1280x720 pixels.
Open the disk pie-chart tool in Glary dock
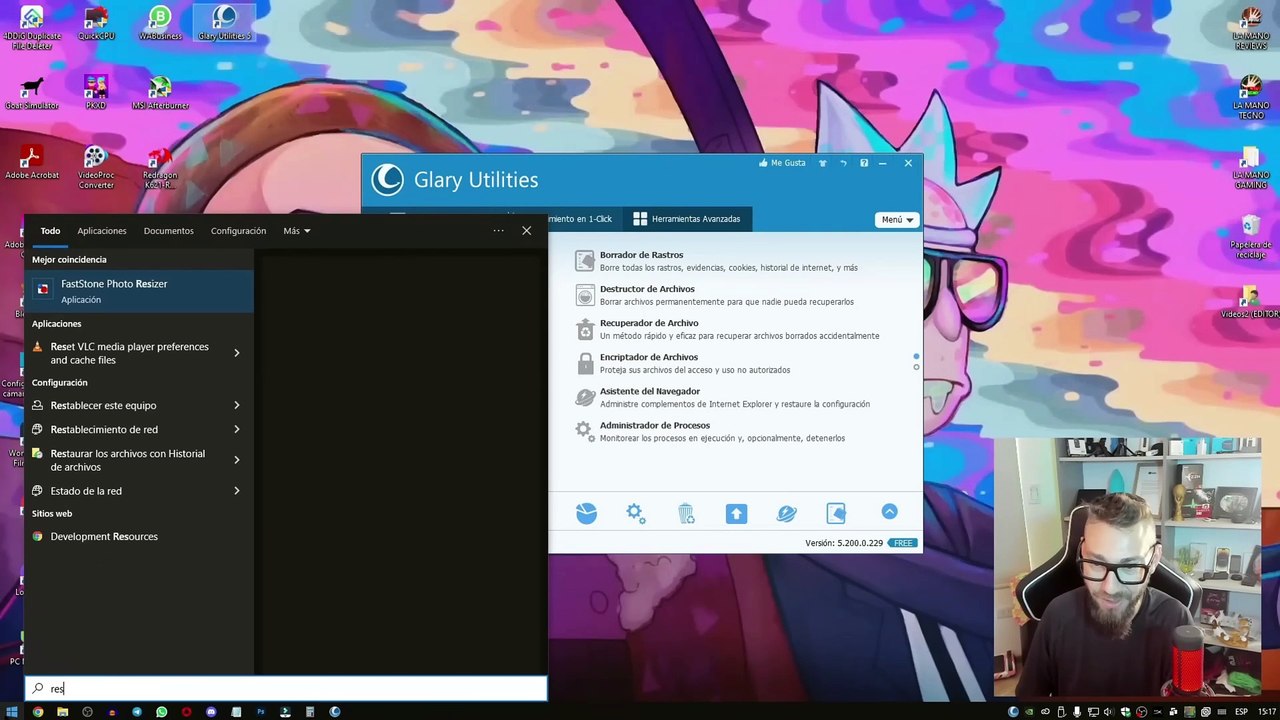586,513
